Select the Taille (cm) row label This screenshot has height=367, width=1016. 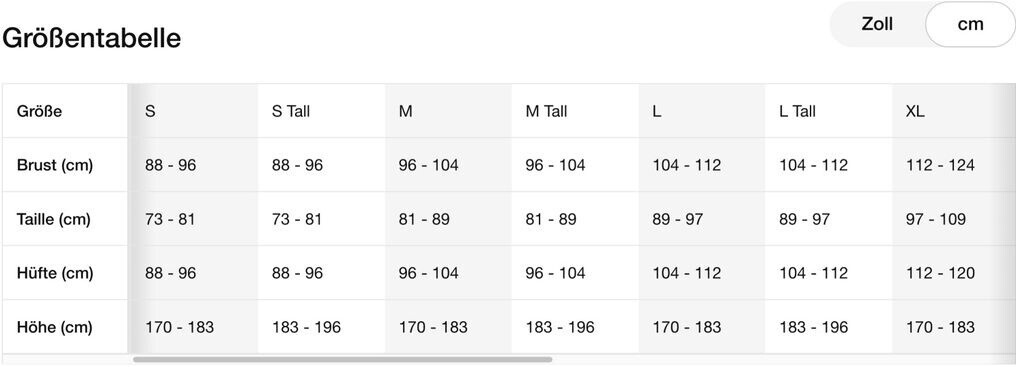pos(54,219)
